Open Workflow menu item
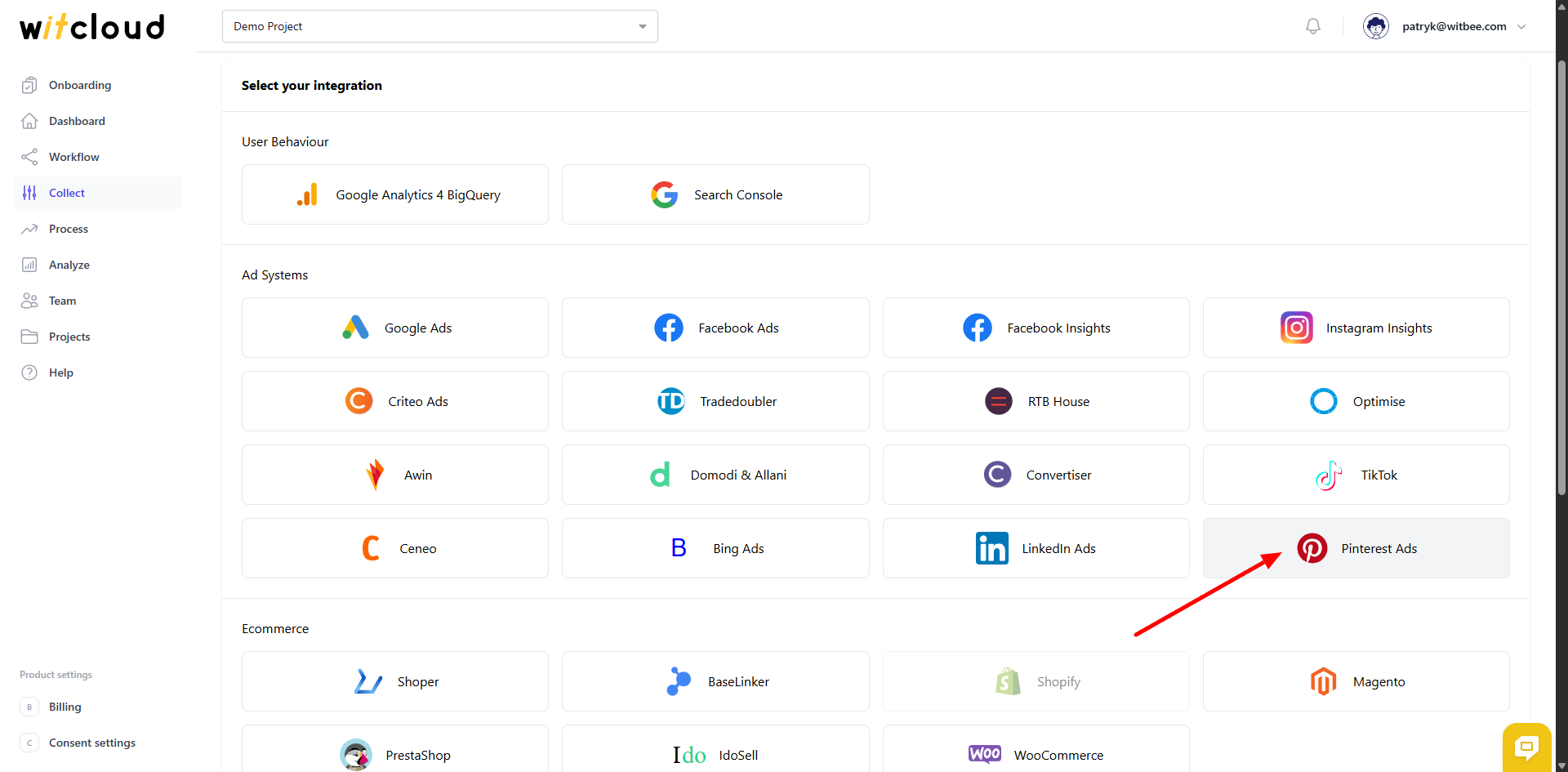This screenshot has height=772, width=1568. (x=98, y=157)
